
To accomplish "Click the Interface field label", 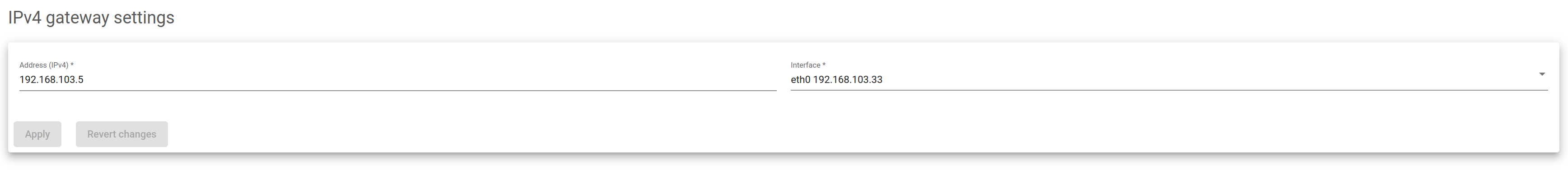I will (808, 65).
